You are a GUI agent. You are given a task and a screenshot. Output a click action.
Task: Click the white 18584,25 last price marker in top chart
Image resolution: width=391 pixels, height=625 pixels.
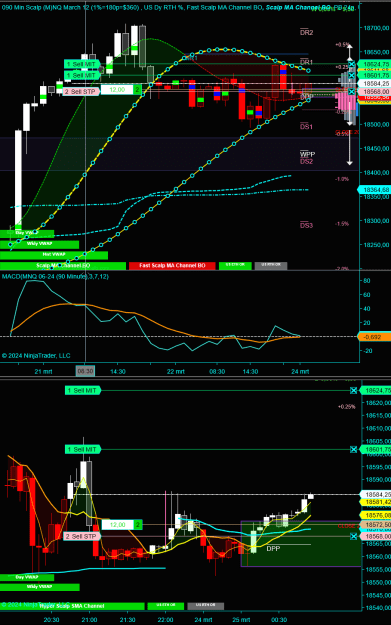(374, 84)
